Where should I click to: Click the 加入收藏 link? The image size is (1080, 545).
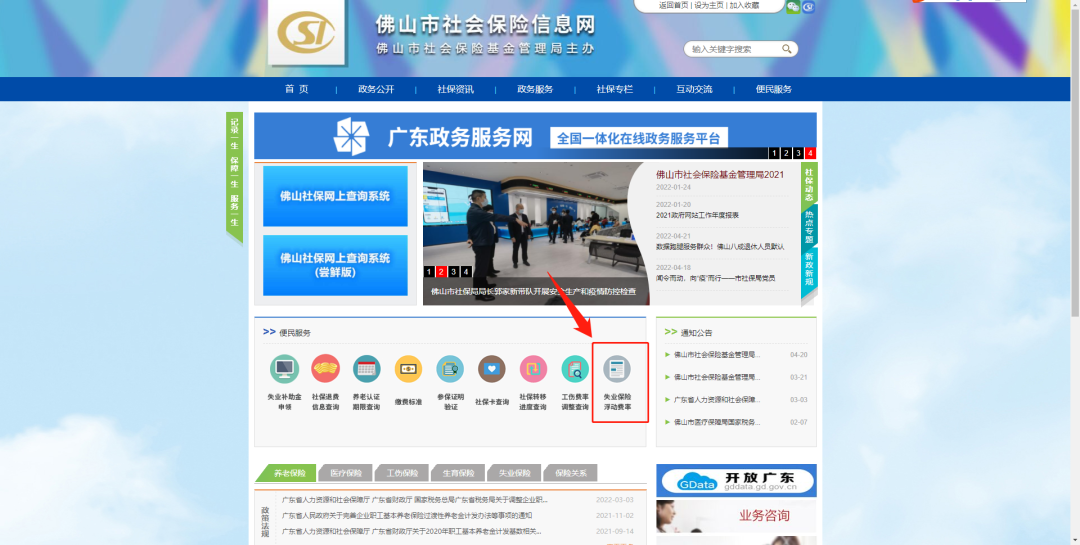tap(745, 5)
